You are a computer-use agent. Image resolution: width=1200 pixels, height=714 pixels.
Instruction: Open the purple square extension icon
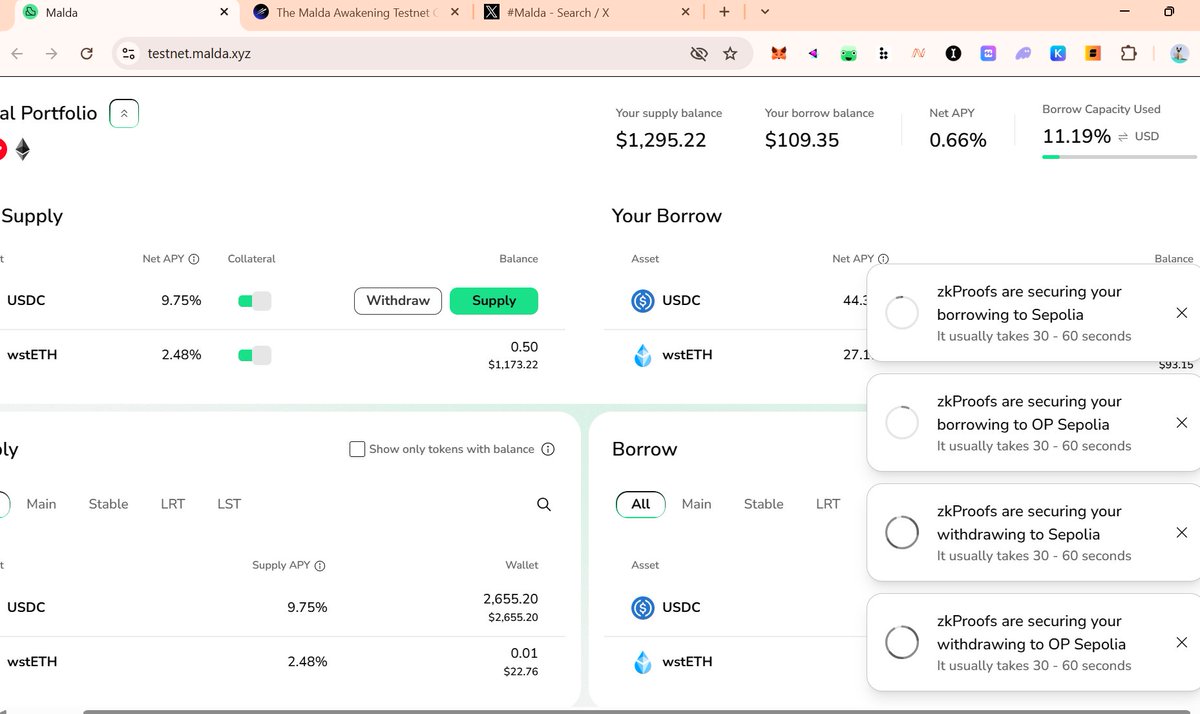point(988,54)
